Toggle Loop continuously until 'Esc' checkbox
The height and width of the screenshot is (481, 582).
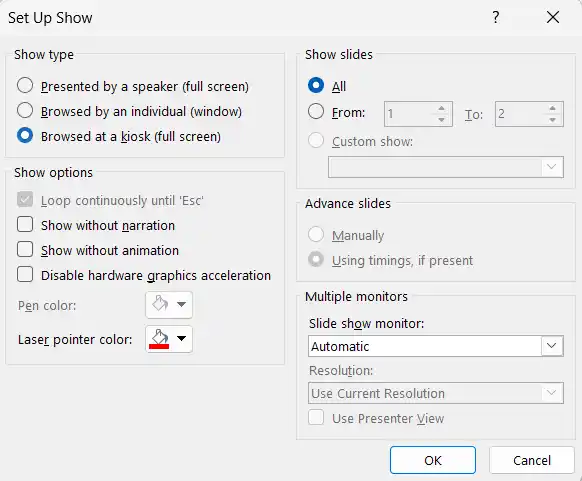click(25, 200)
